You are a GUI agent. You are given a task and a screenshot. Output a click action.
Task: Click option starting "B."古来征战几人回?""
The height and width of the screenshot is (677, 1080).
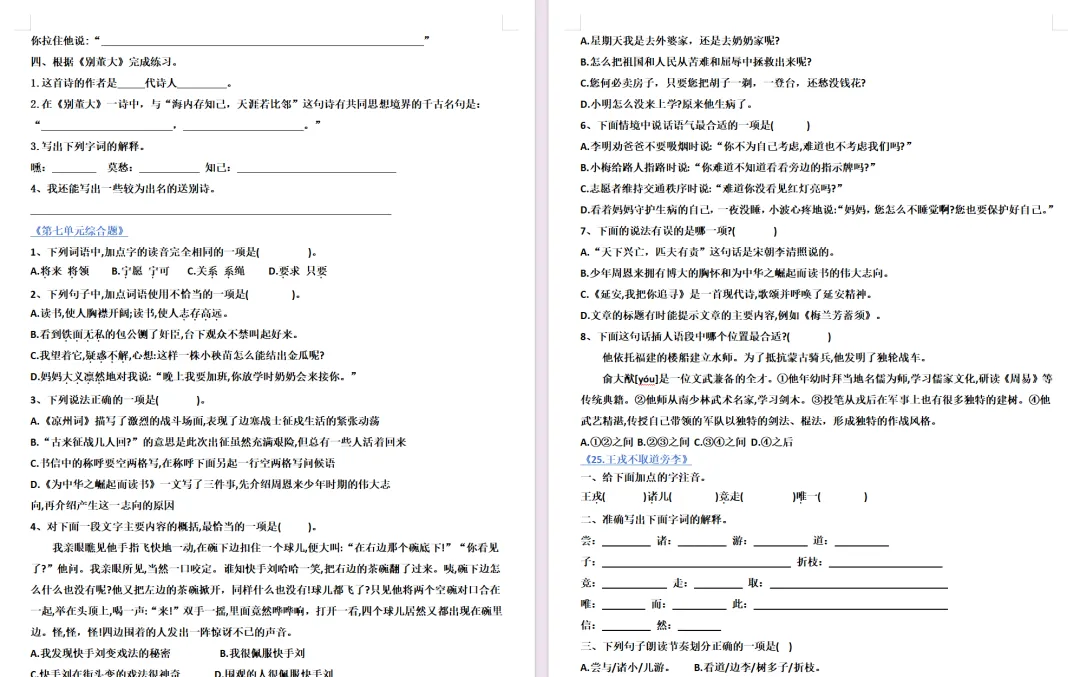(x=218, y=442)
